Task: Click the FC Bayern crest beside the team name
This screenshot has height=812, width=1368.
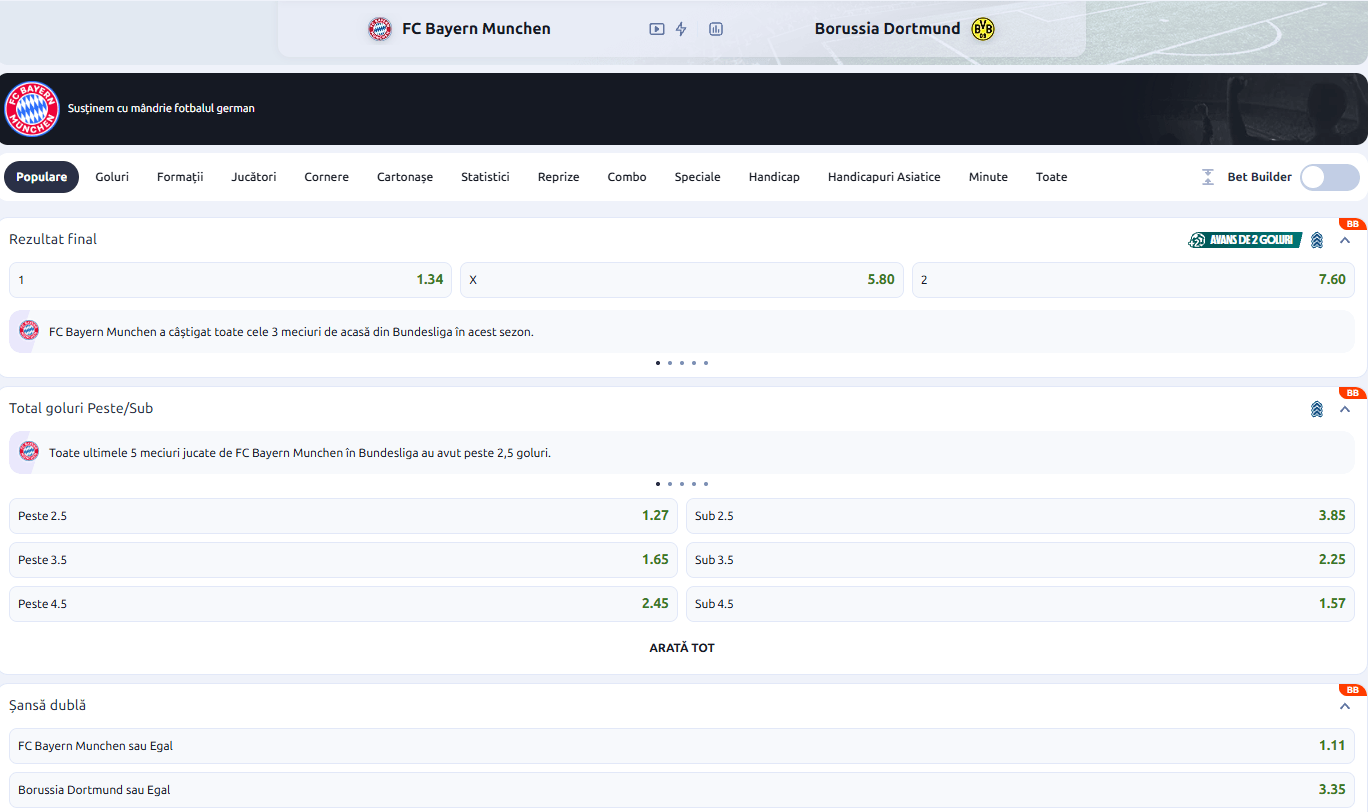Action: [x=380, y=29]
